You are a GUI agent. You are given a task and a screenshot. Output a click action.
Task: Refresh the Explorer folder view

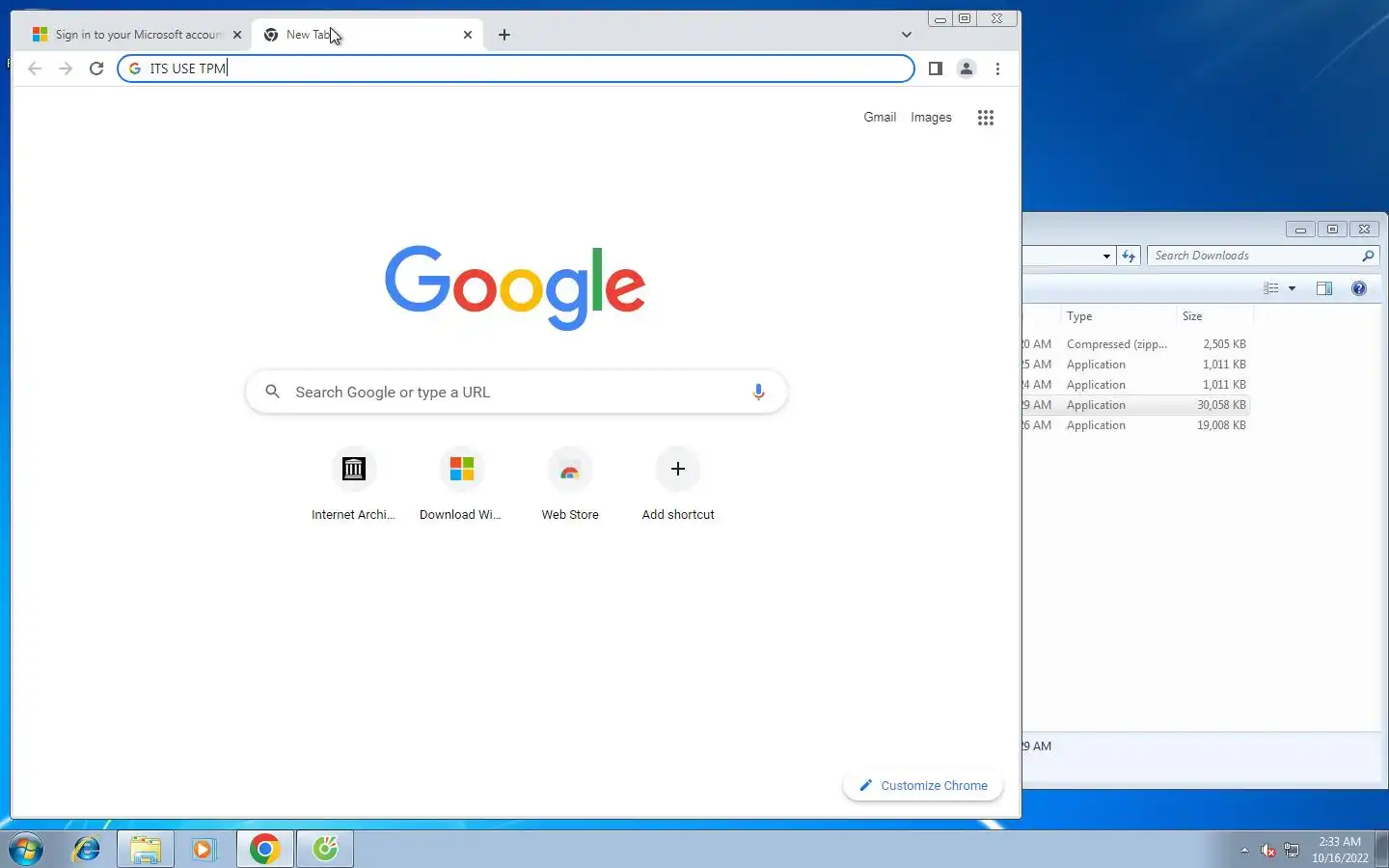pyautogui.click(x=1129, y=256)
